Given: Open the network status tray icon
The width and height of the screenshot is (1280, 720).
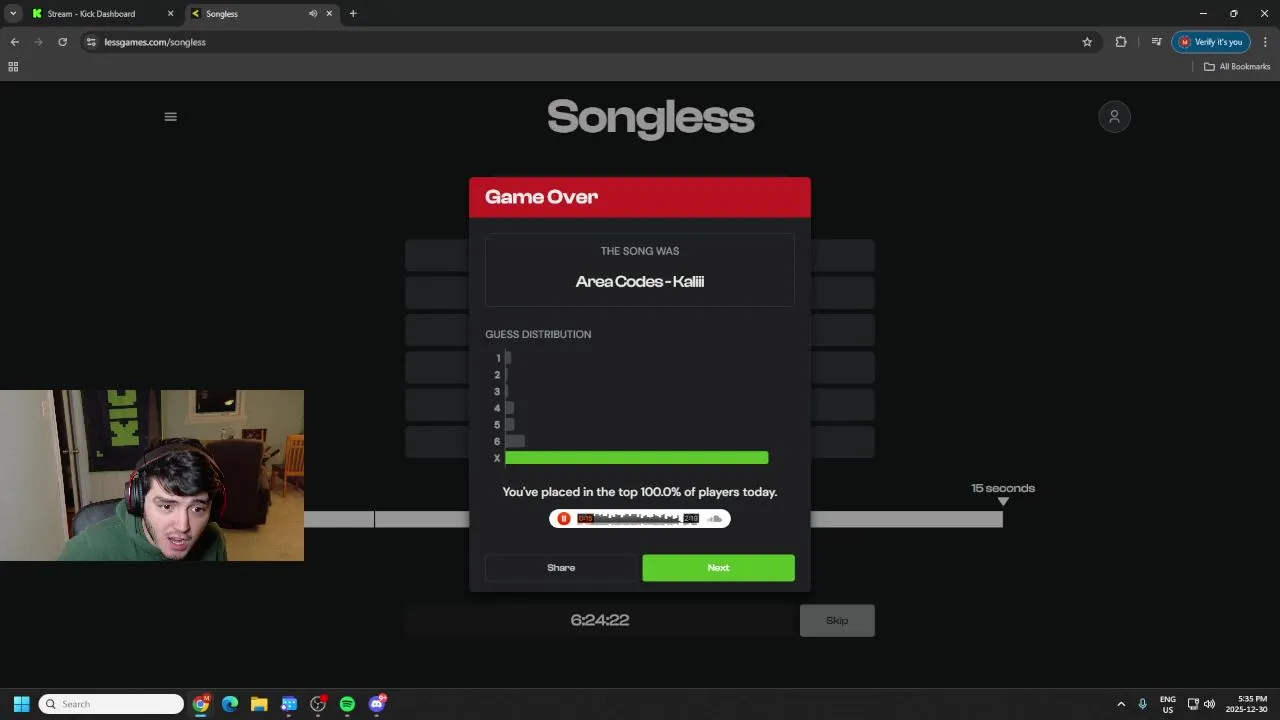Looking at the screenshot, I should 1193,704.
